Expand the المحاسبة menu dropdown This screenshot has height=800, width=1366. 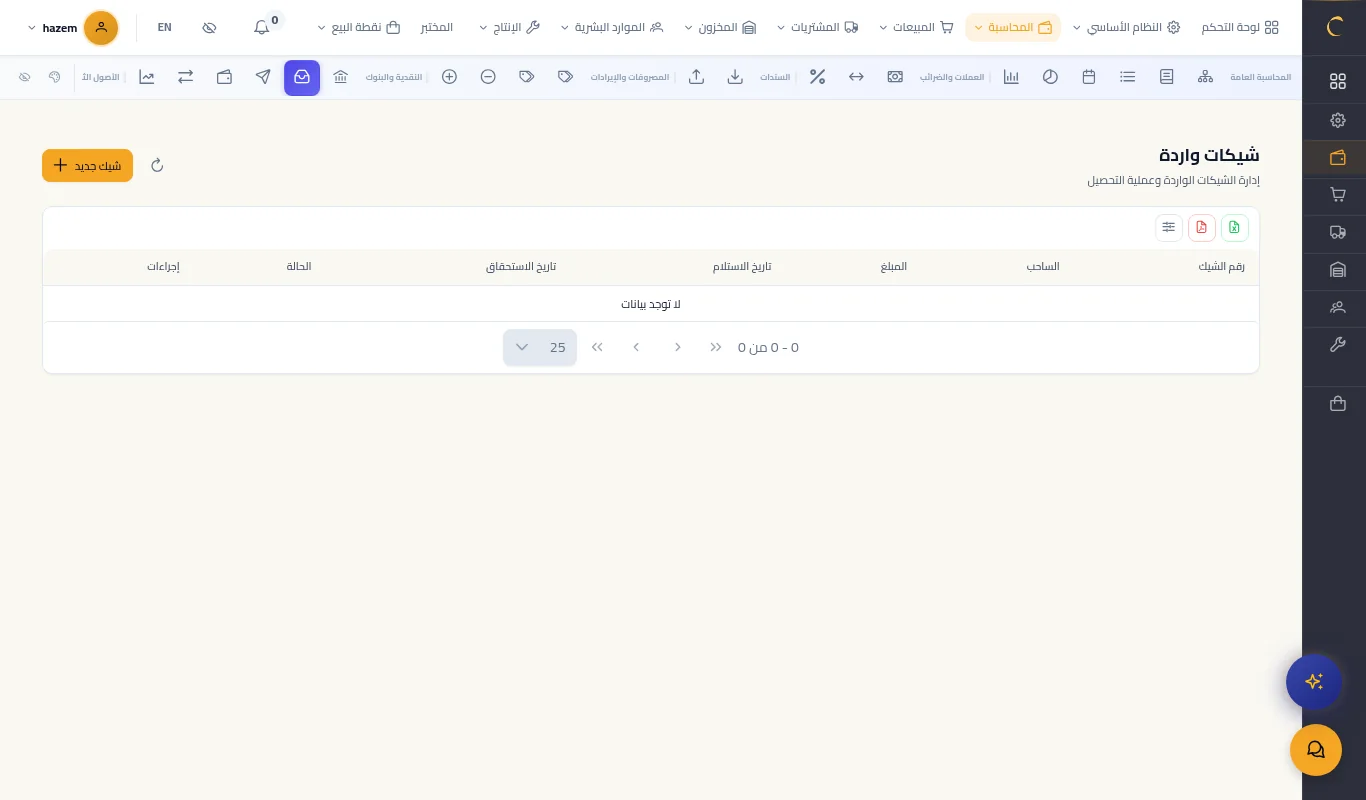[1013, 27]
